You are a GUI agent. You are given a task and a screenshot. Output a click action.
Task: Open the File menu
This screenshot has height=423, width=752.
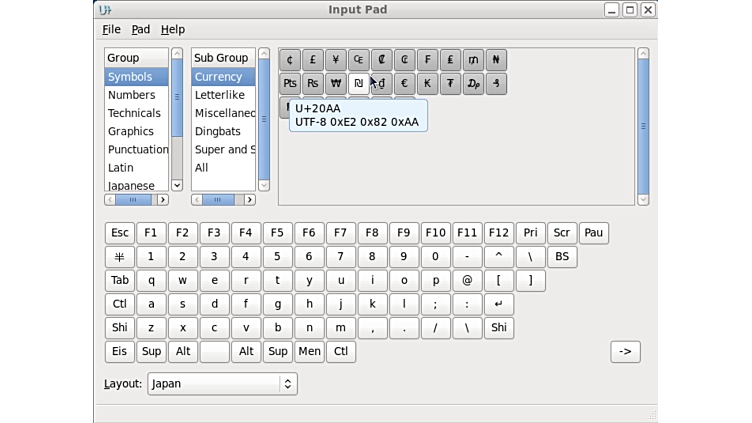tap(111, 30)
